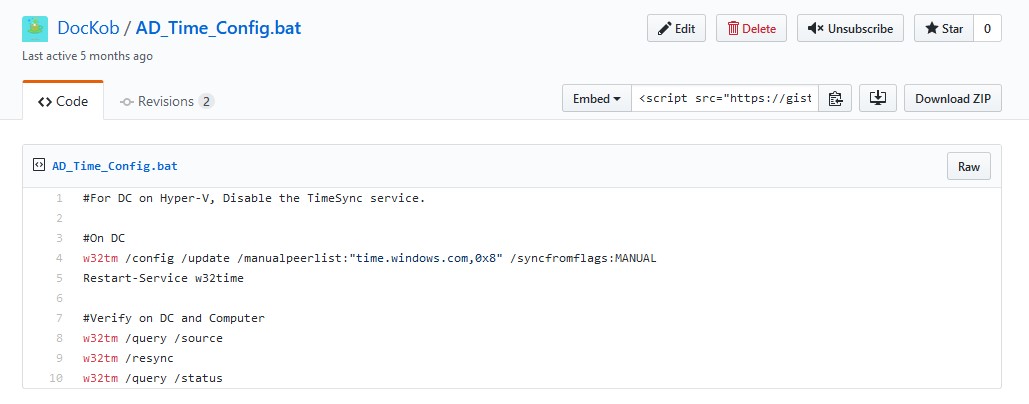Screen dimensions: 1029x404
Task: Click the embed script URL field
Action: [725, 99]
